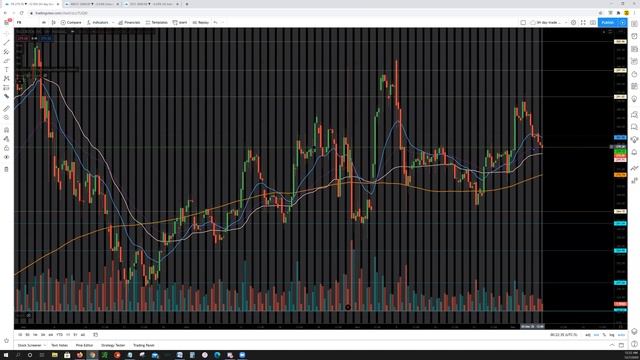Image resolution: width=640 pixels, height=360 pixels.
Task: Open the Stock Screener tab
Action: coord(29,345)
